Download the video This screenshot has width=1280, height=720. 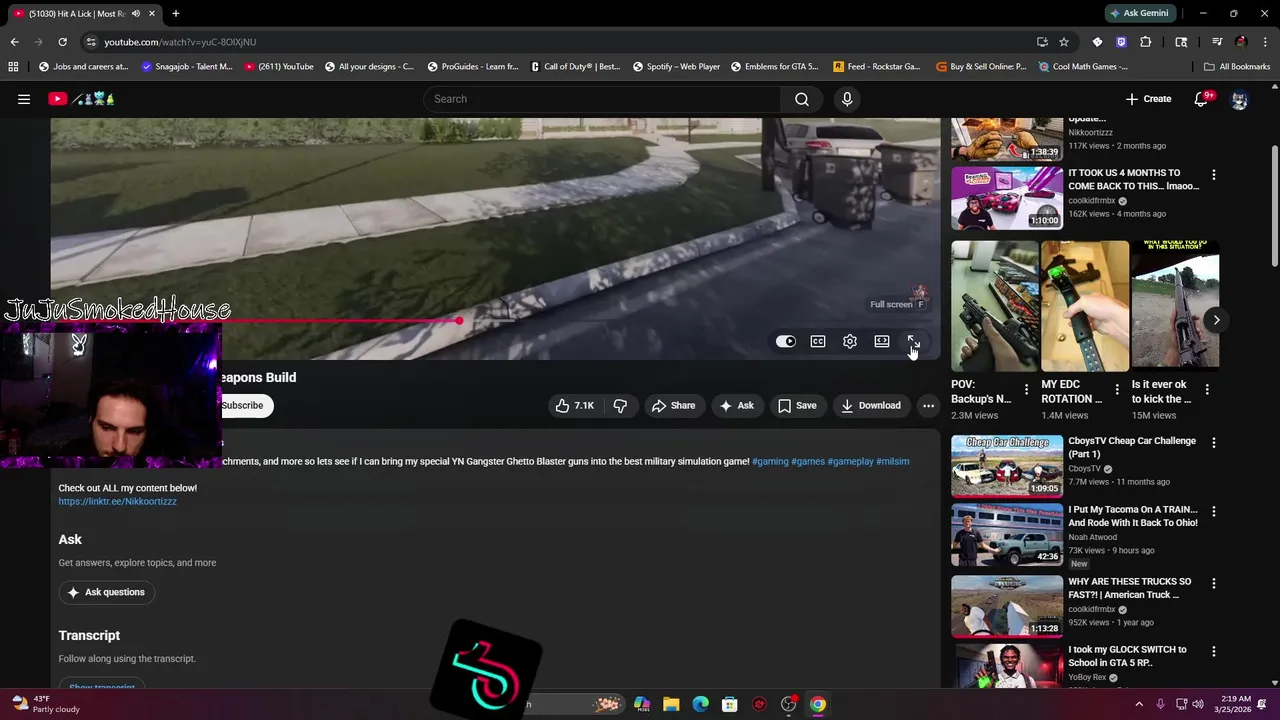(x=871, y=406)
